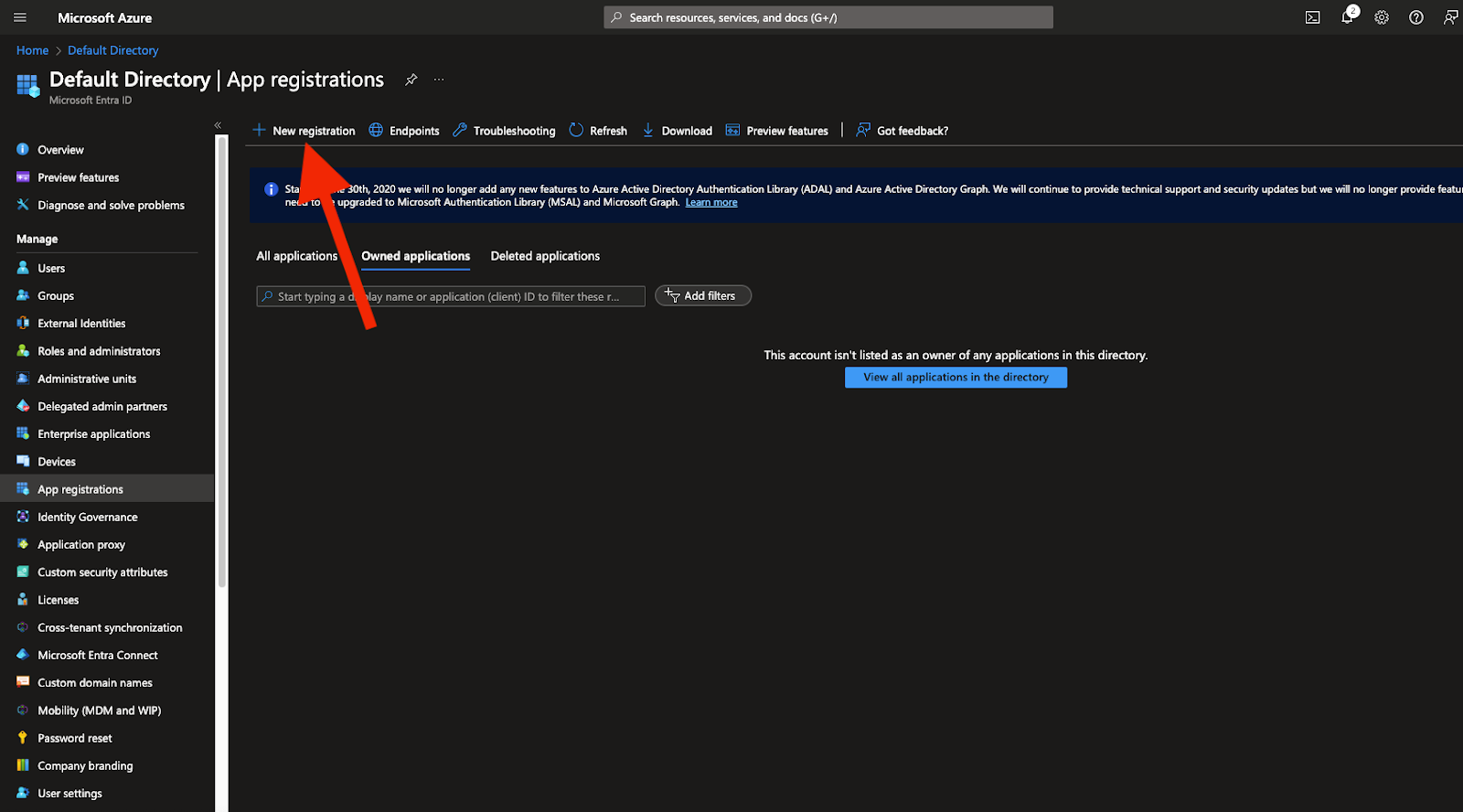
Task: Click the Identity Governance icon
Action: (x=23, y=517)
